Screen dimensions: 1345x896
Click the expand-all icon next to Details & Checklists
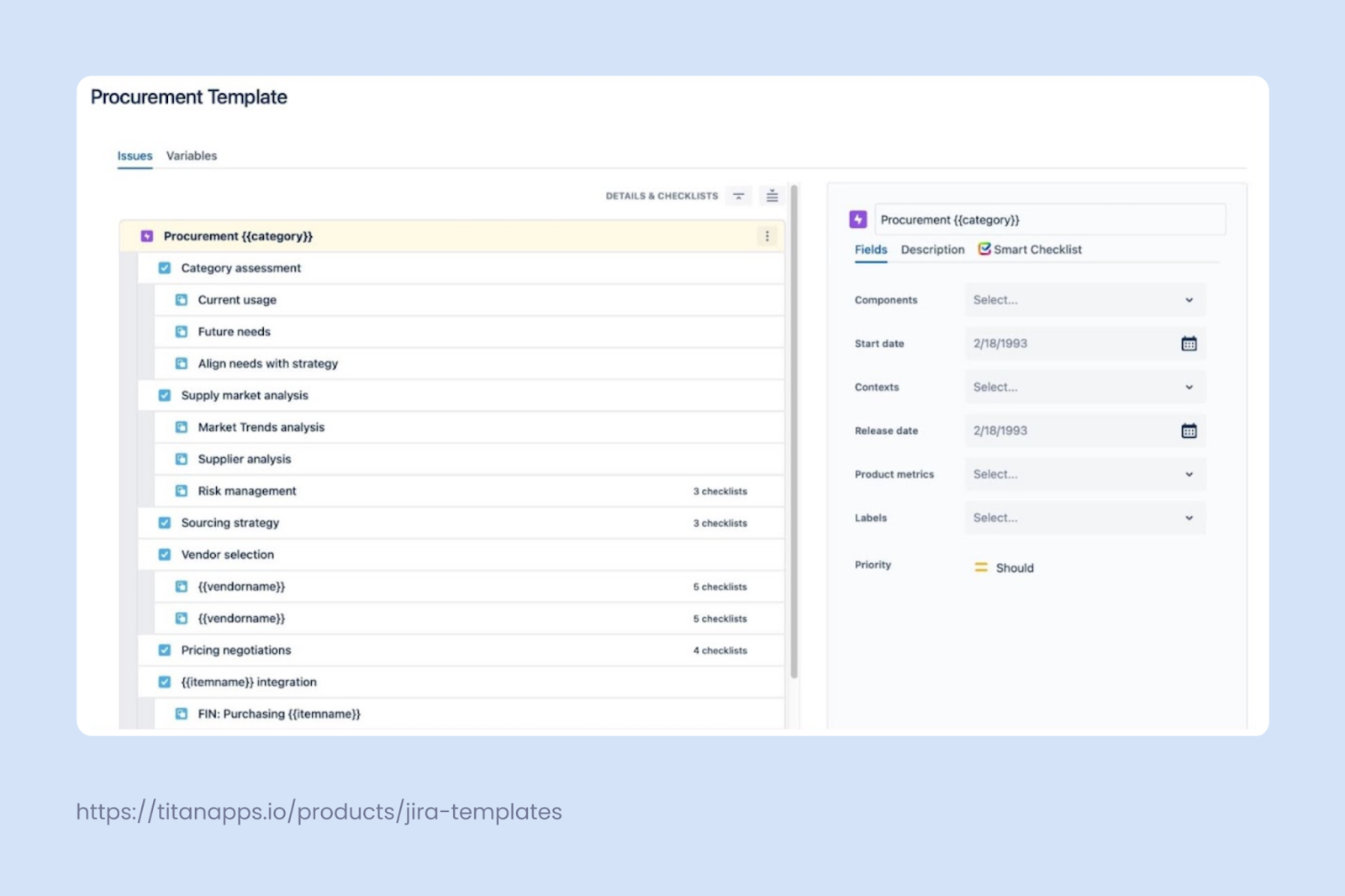tap(772, 196)
